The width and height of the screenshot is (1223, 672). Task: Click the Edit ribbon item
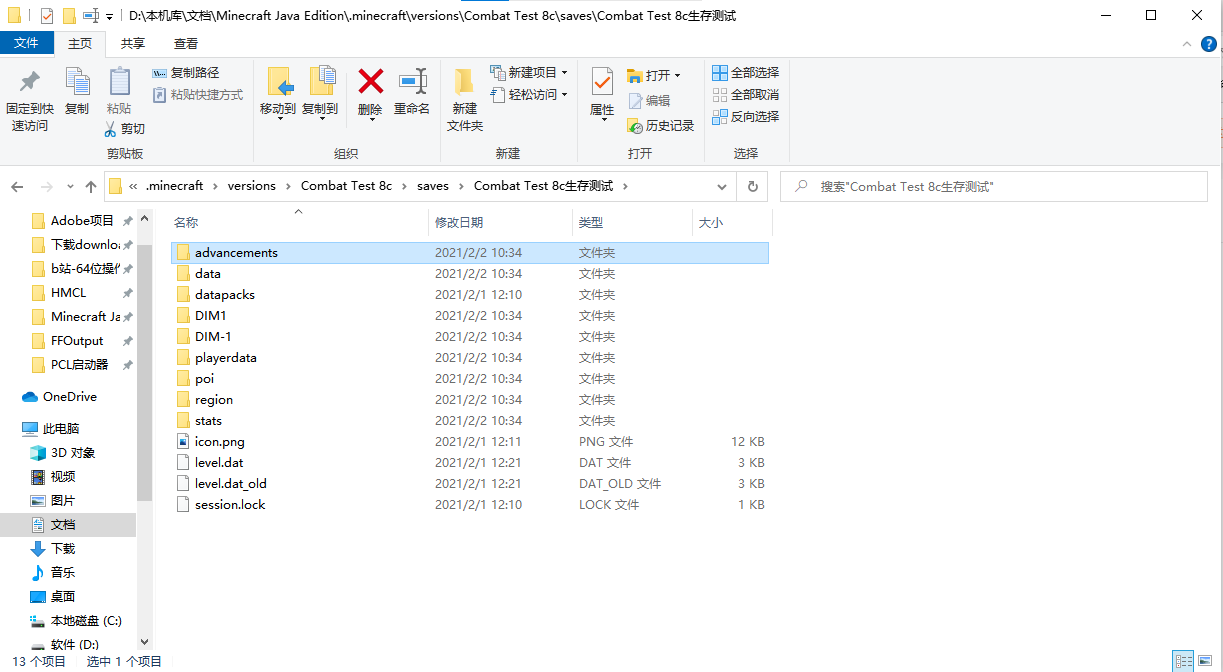(649, 101)
